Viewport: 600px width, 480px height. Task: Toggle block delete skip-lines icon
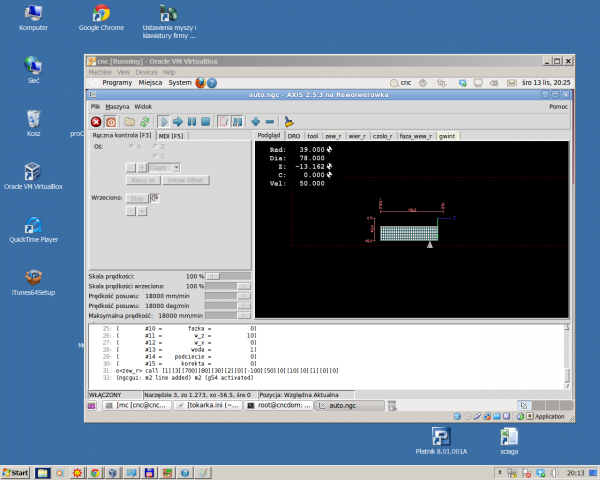(x=223, y=122)
